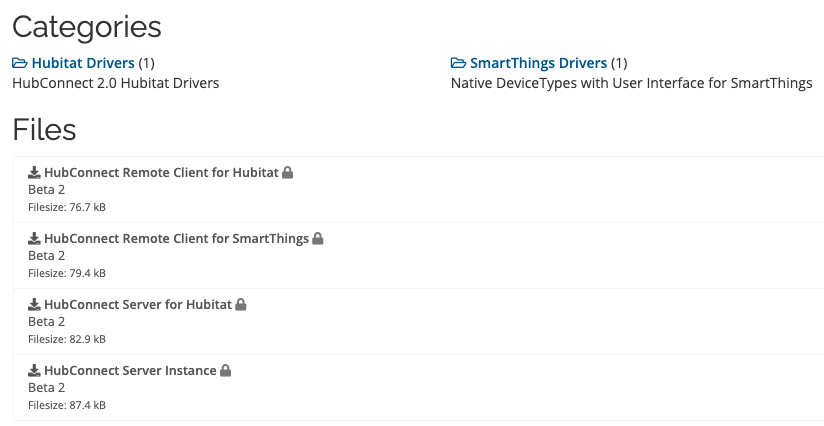Click the Categories heading
This screenshot has height=426, width=824.
86,27
